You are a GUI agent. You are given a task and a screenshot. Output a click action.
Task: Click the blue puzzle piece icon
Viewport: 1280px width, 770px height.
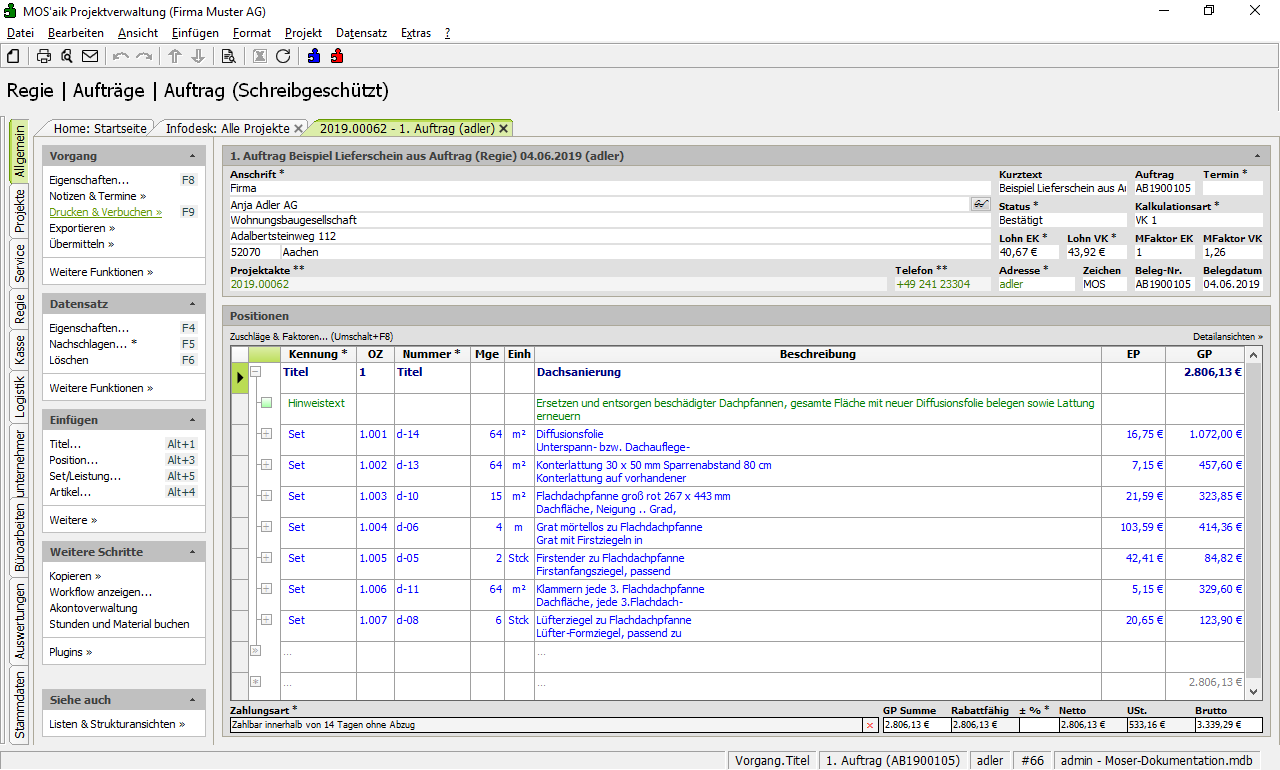point(314,56)
